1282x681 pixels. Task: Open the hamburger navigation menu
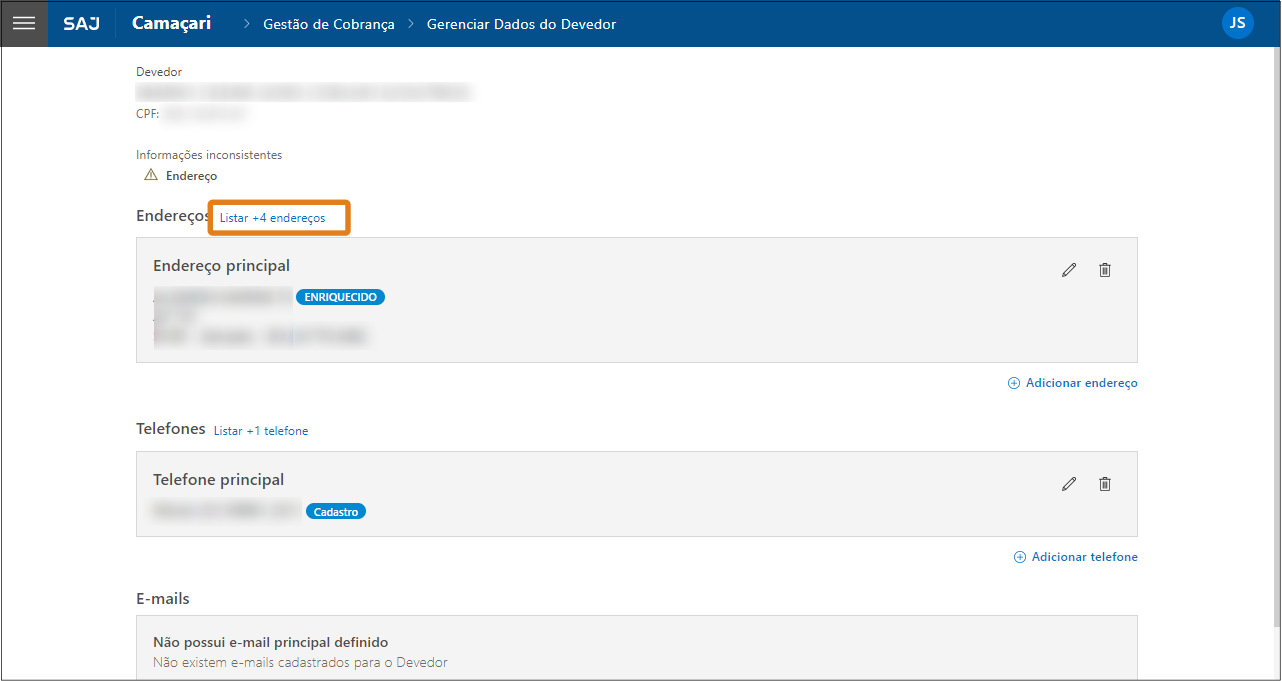pyautogui.click(x=23, y=23)
